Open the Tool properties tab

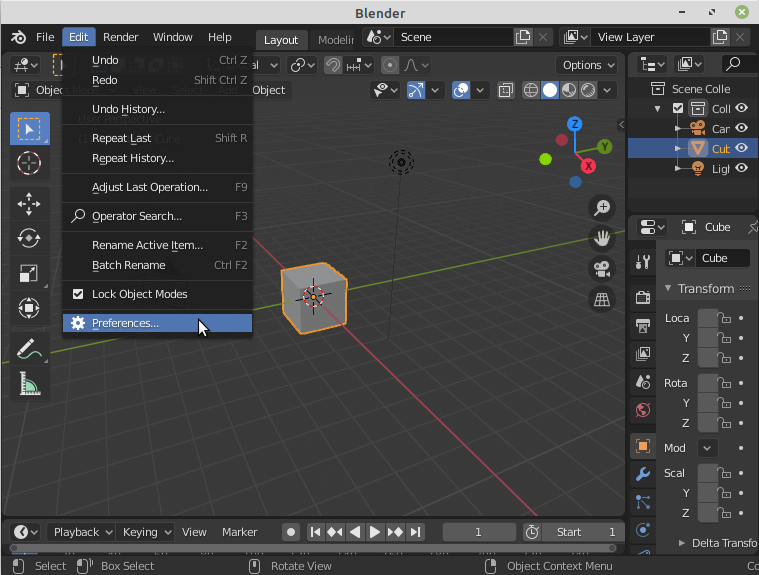click(x=643, y=262)
